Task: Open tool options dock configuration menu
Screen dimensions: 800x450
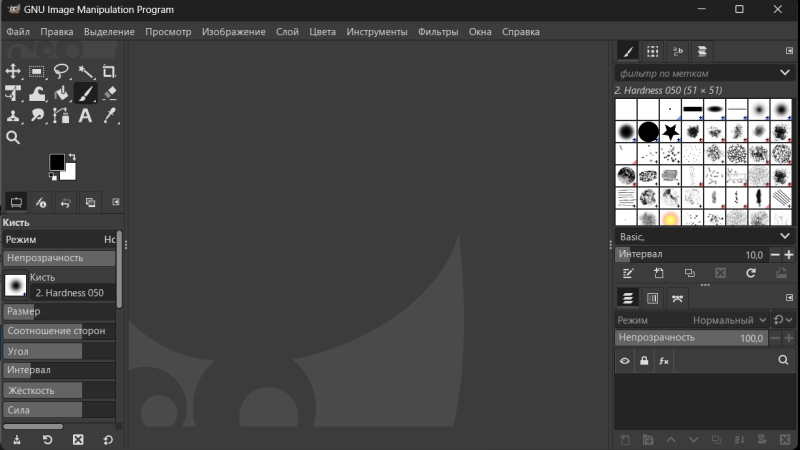Action: coord(116,202)
